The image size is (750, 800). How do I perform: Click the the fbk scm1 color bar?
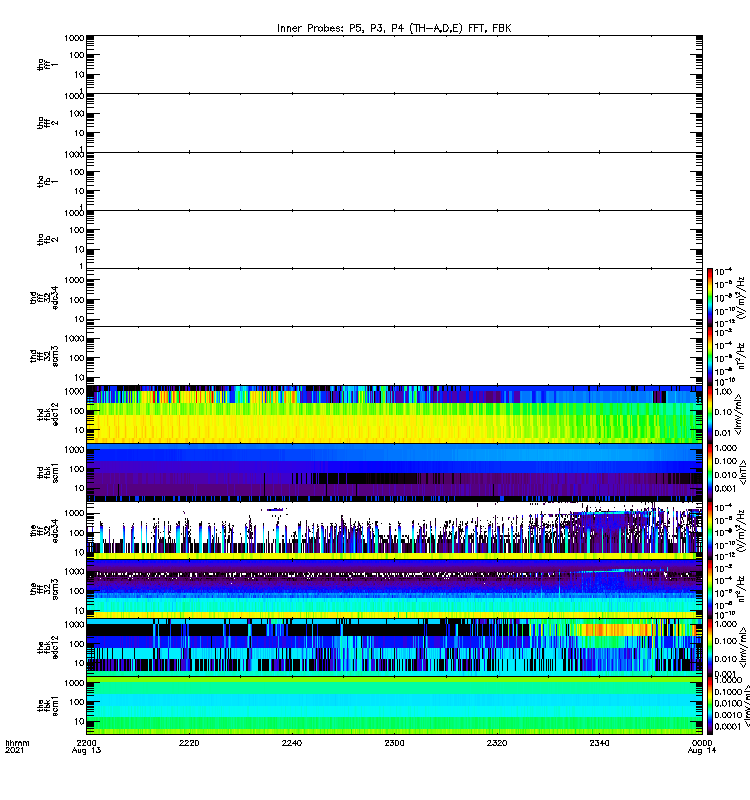[x=710, y=706]
